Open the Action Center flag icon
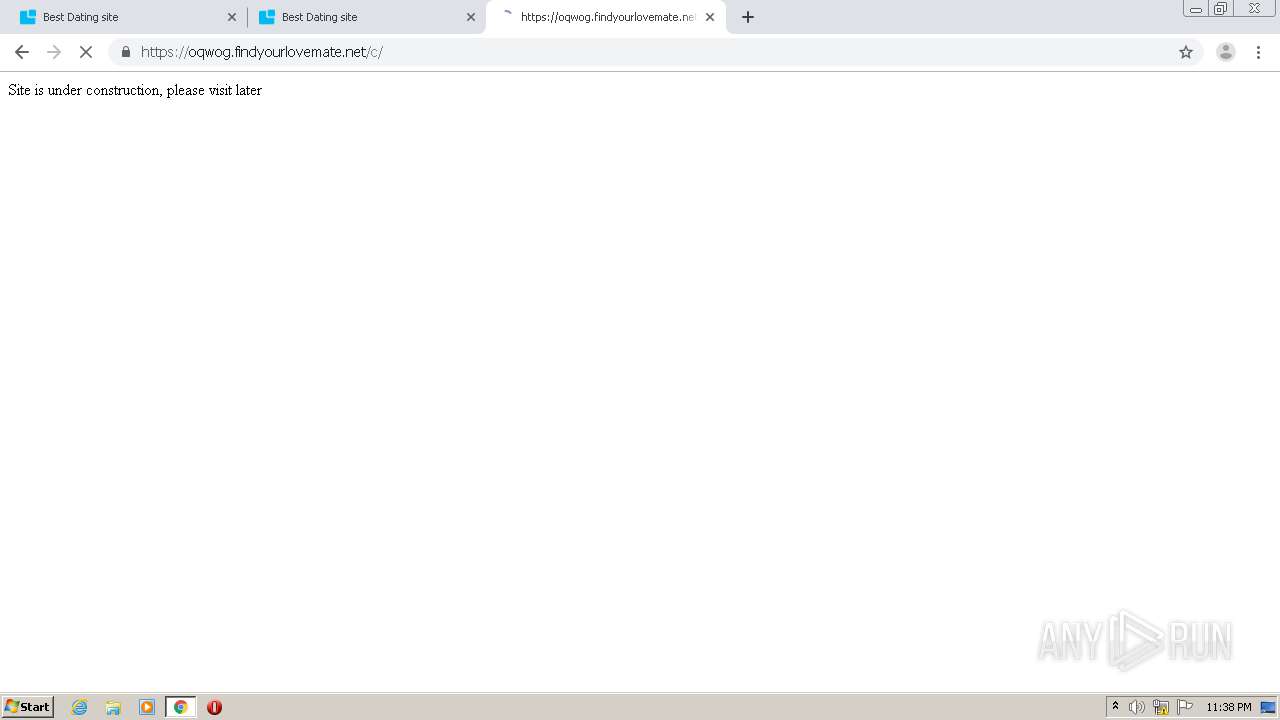This screenshot has width=1280, height=720. coord(1185,707)
